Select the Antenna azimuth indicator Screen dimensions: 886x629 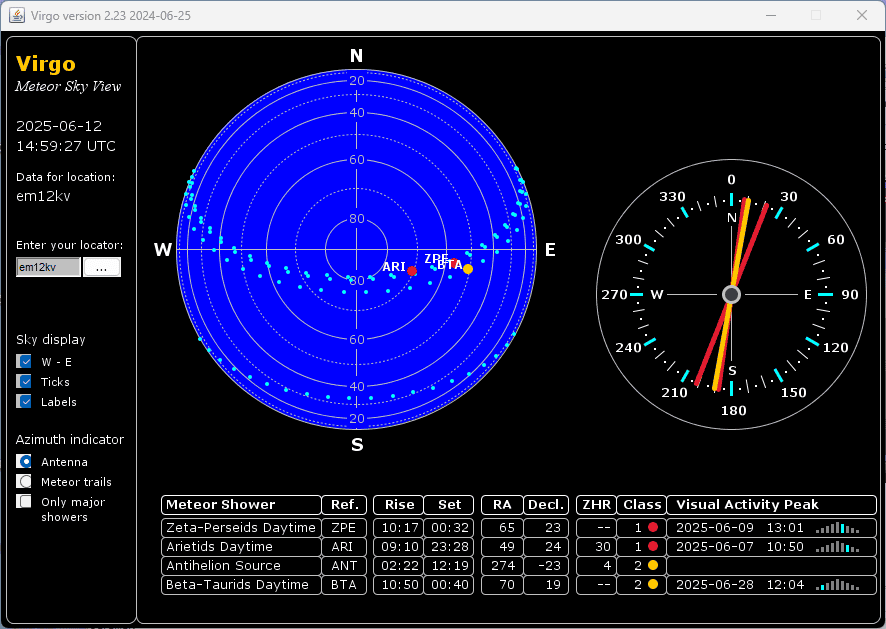pos(25,462)
